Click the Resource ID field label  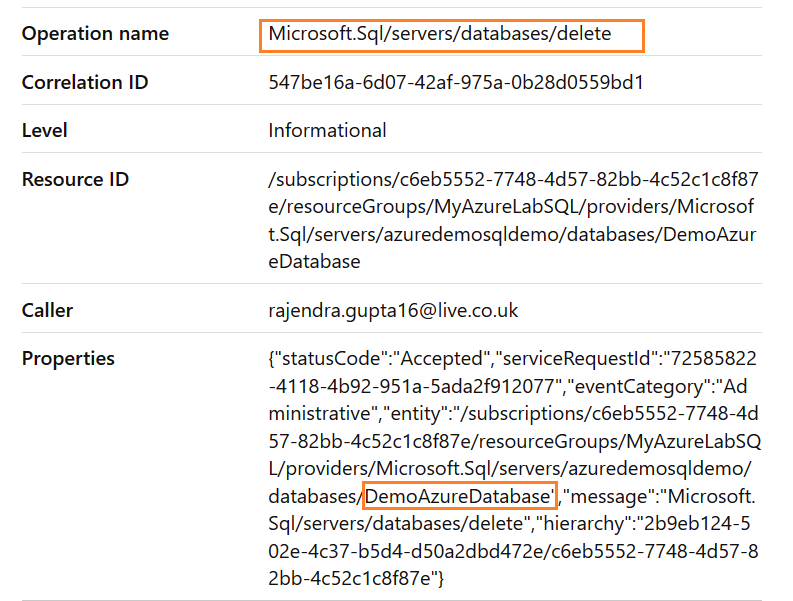75,180
